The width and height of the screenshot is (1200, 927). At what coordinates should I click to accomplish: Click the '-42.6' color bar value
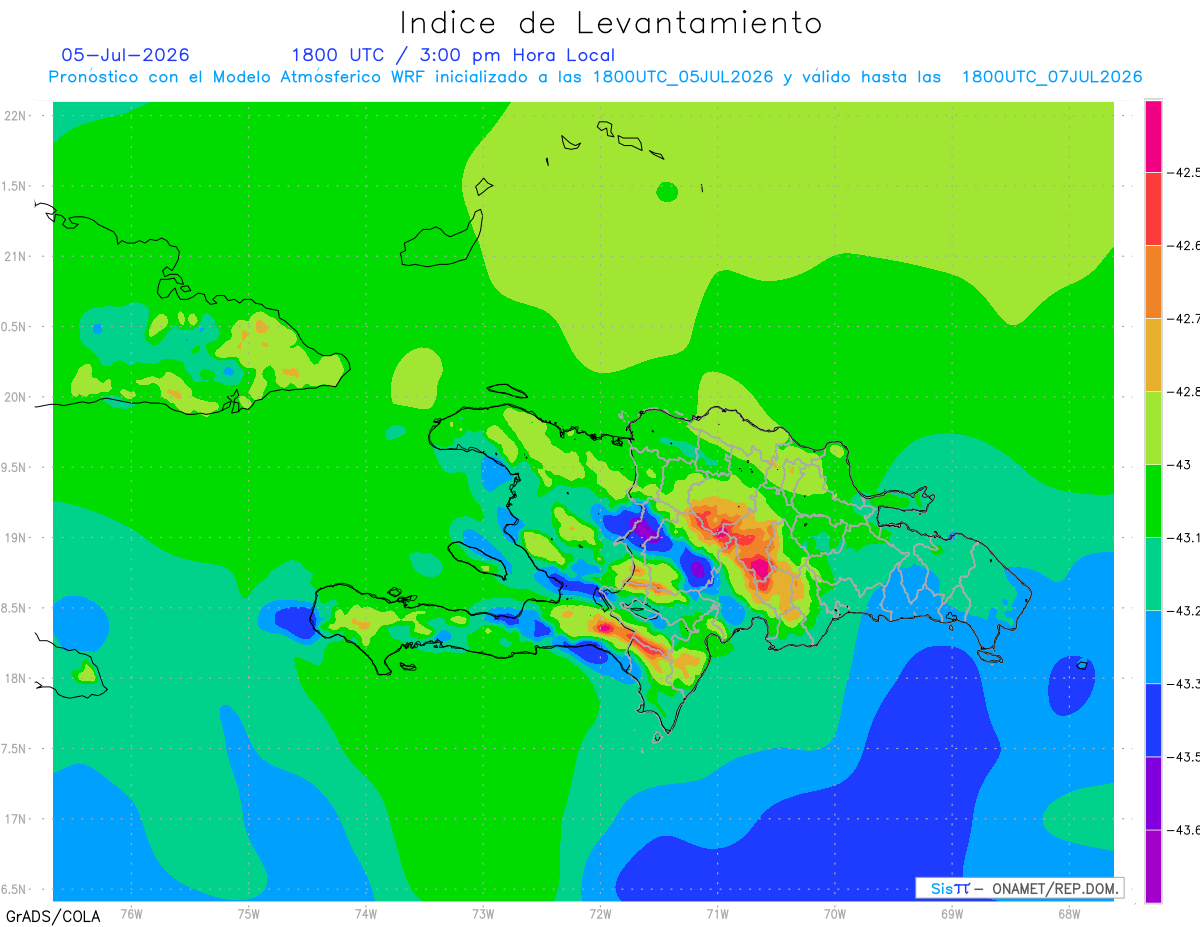pos(1185,245)
